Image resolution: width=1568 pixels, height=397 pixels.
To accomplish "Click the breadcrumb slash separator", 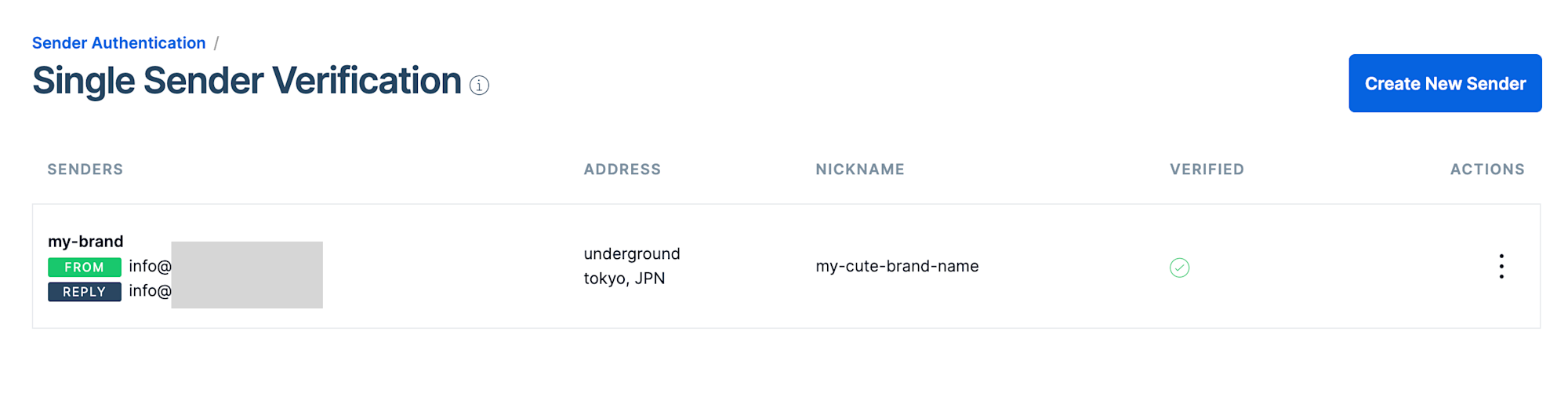I will click(x=216, y=43).
